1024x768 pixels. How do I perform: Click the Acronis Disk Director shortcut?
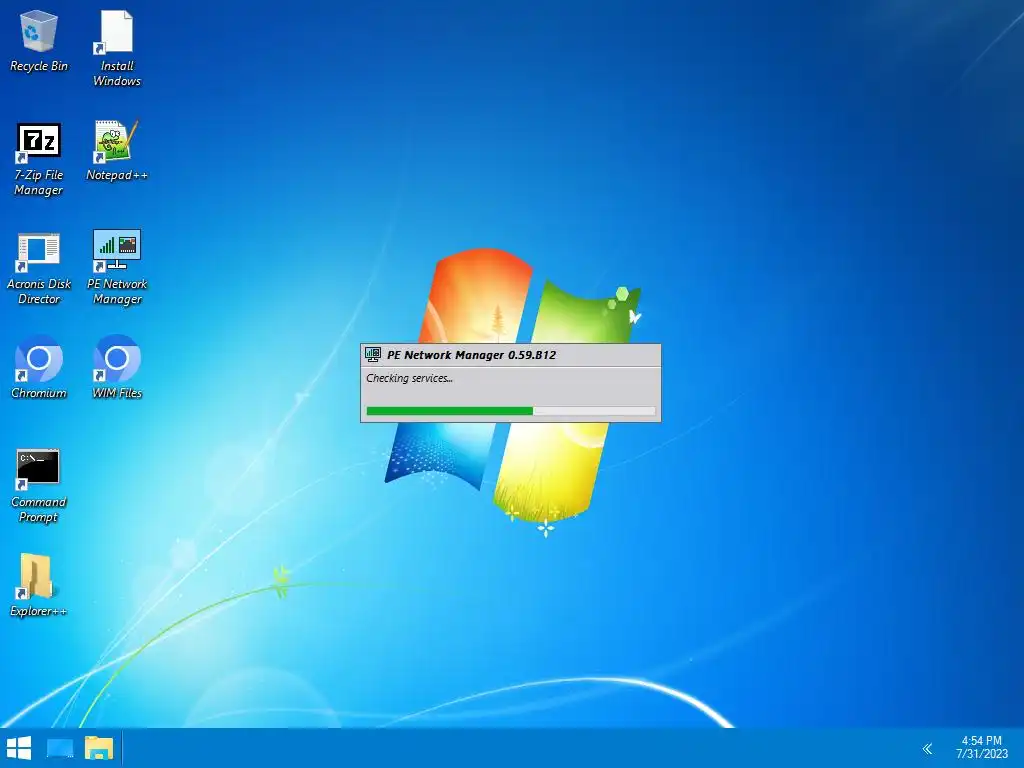pos(39,268)
